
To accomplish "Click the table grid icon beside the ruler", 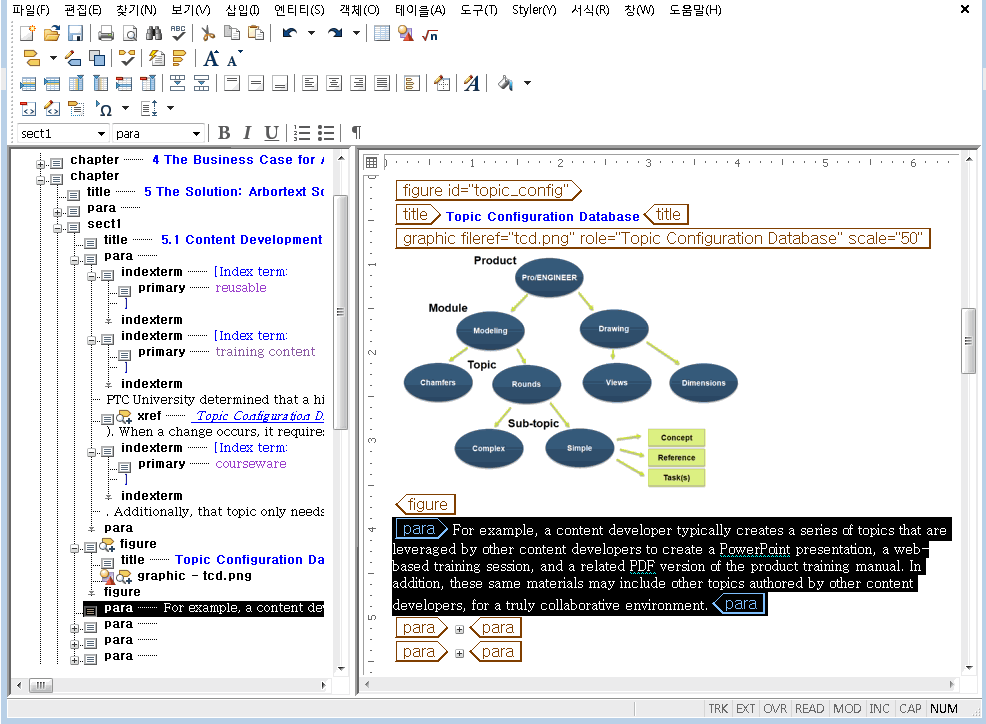I will pyautogui.click(x=372, y=162).
